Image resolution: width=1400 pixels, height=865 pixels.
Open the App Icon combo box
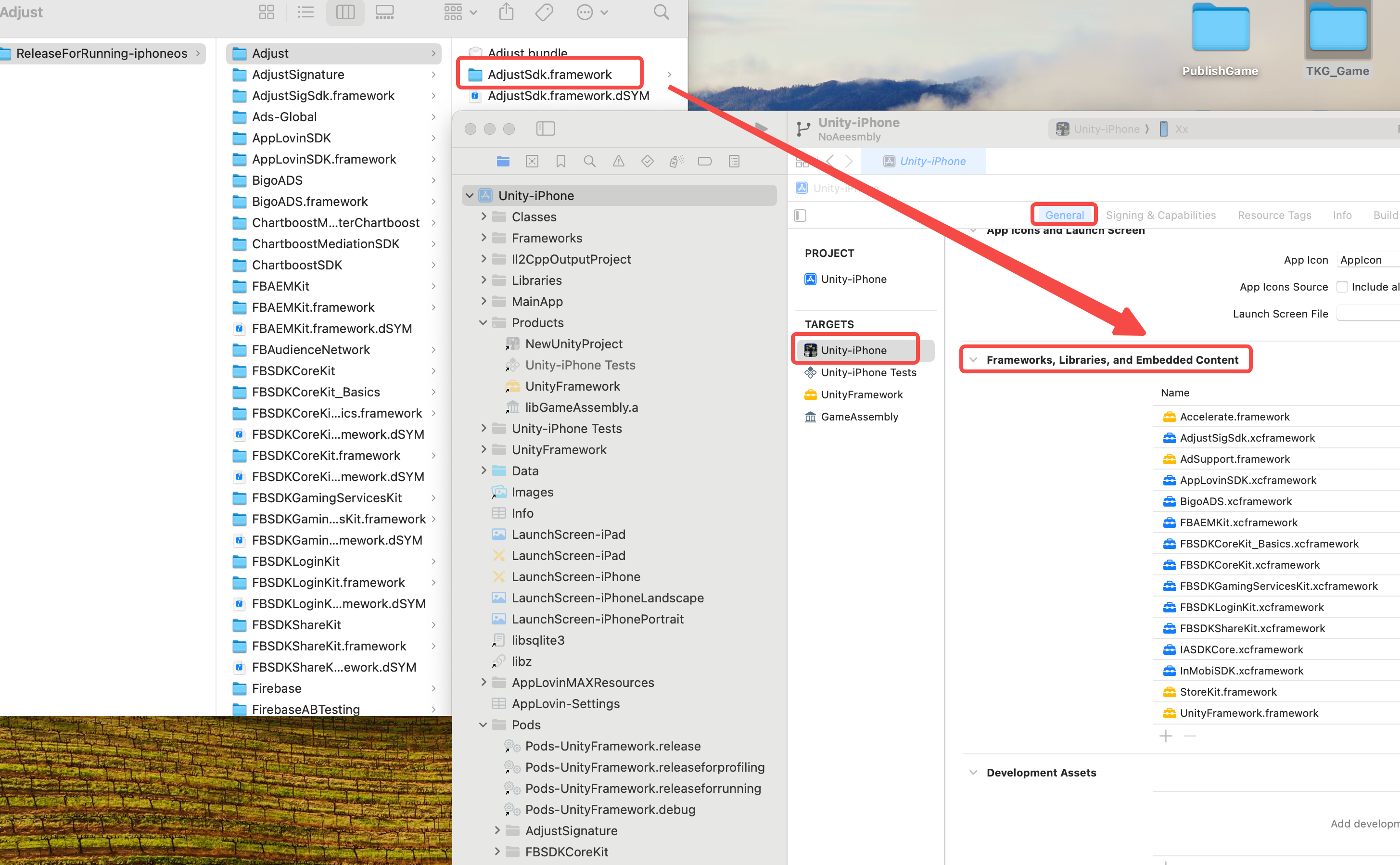[x=1367, y=260]
